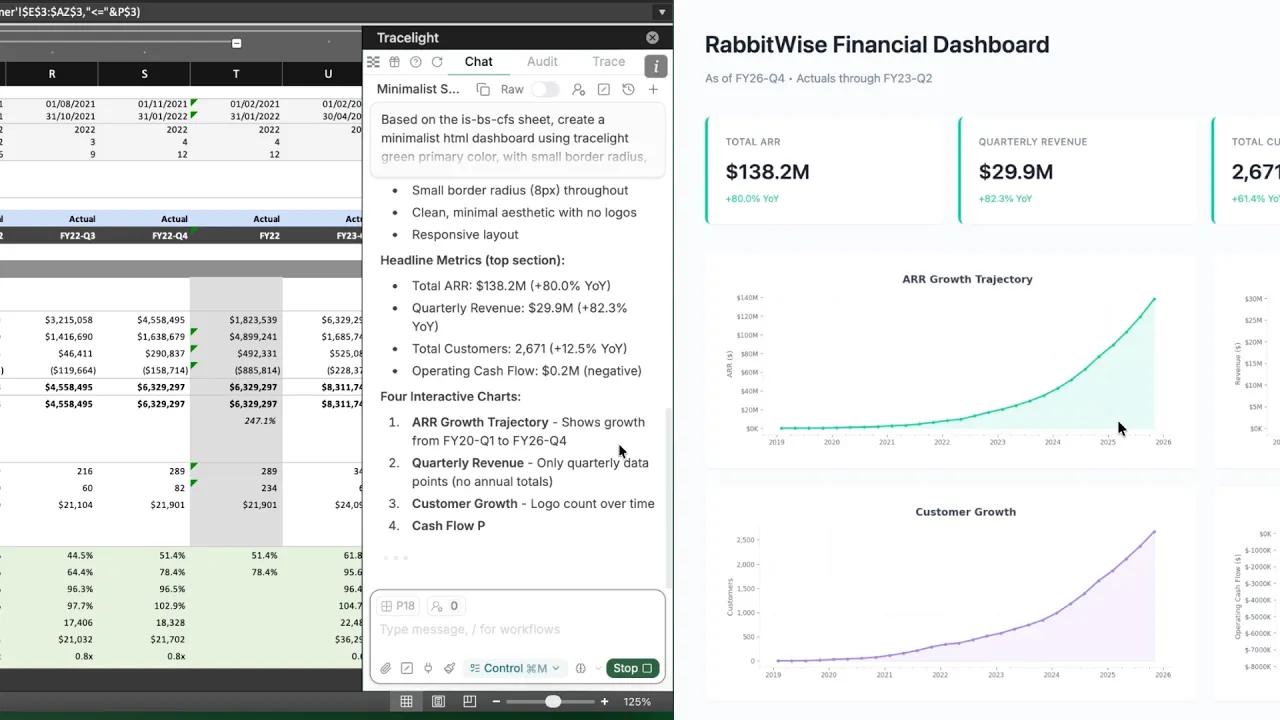Click the gray info 'i' button
This screenshot has height=720, width=1280.
[656, 66]
